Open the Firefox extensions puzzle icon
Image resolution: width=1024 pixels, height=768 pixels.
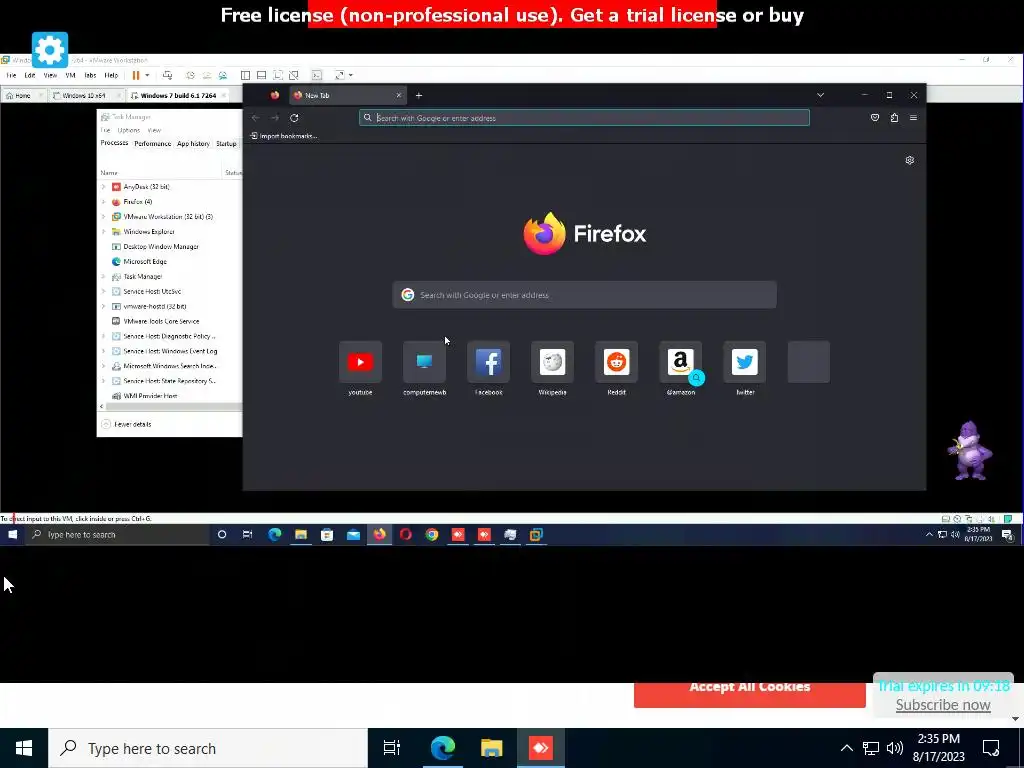894,118
